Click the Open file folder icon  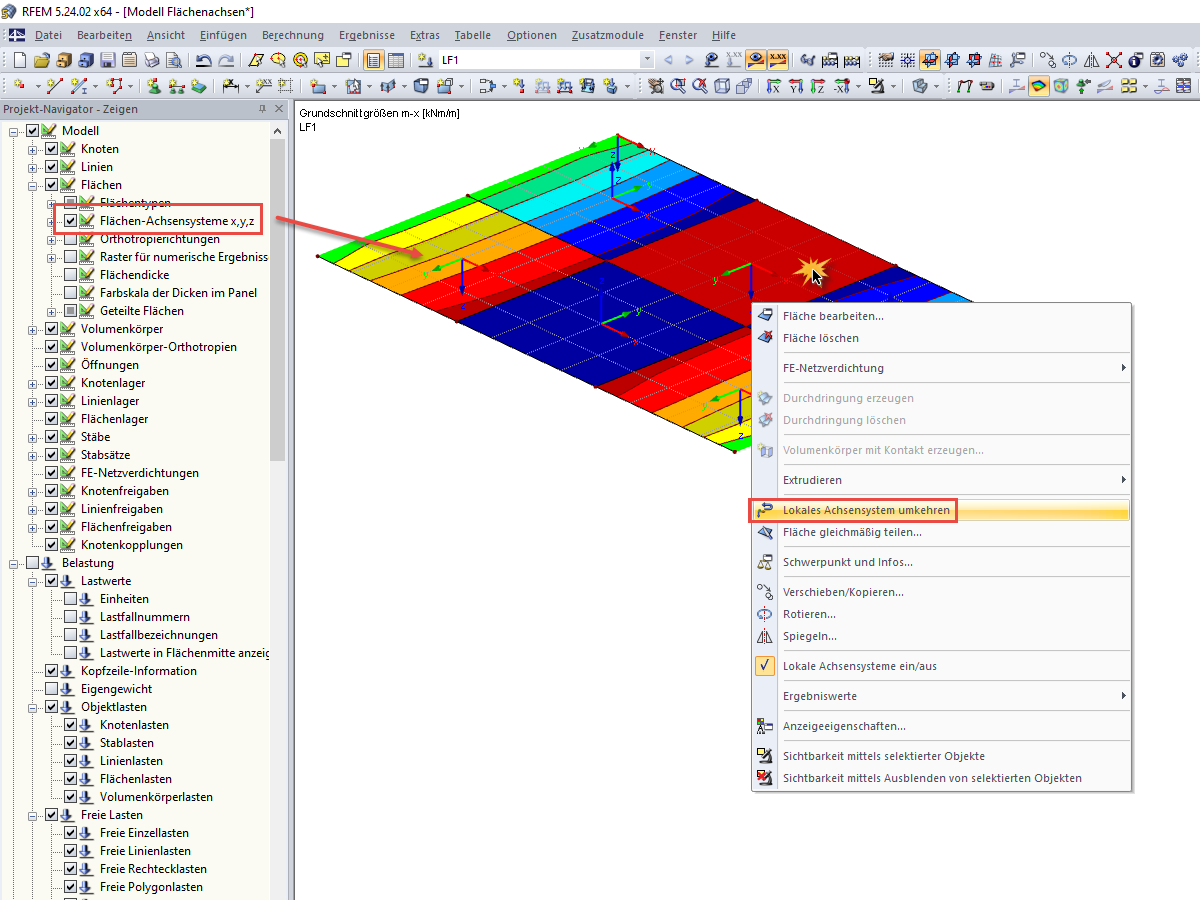click(41, 60)
